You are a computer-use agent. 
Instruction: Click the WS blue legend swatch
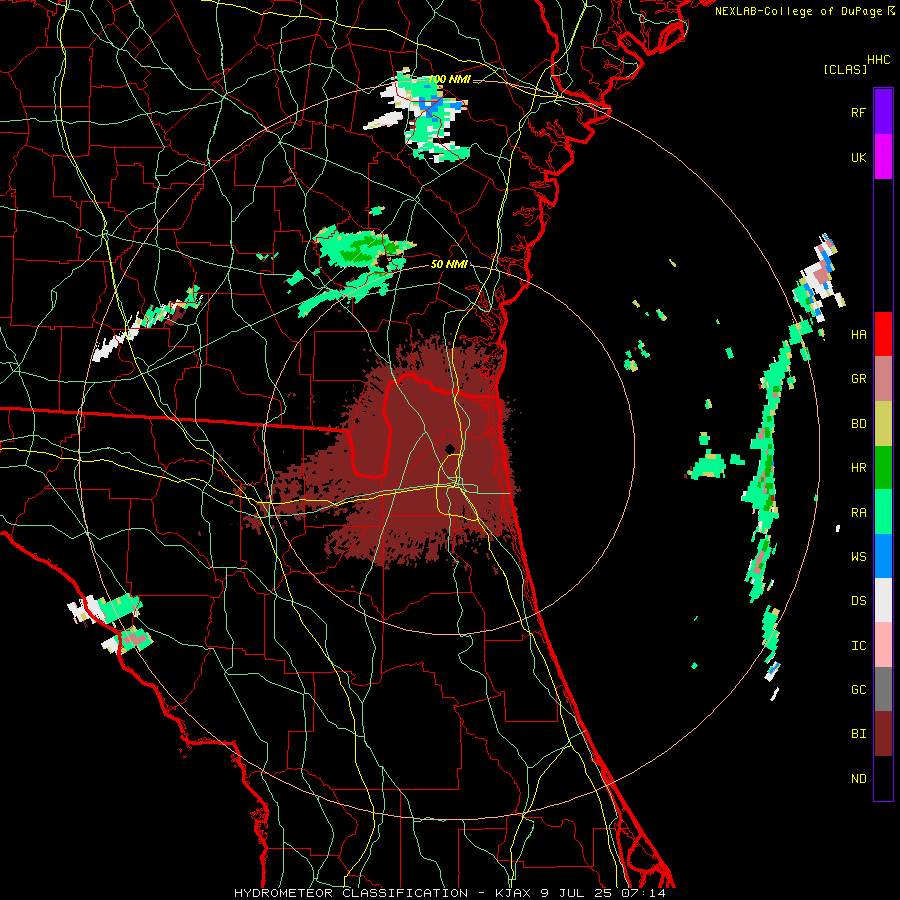[883, 556]
